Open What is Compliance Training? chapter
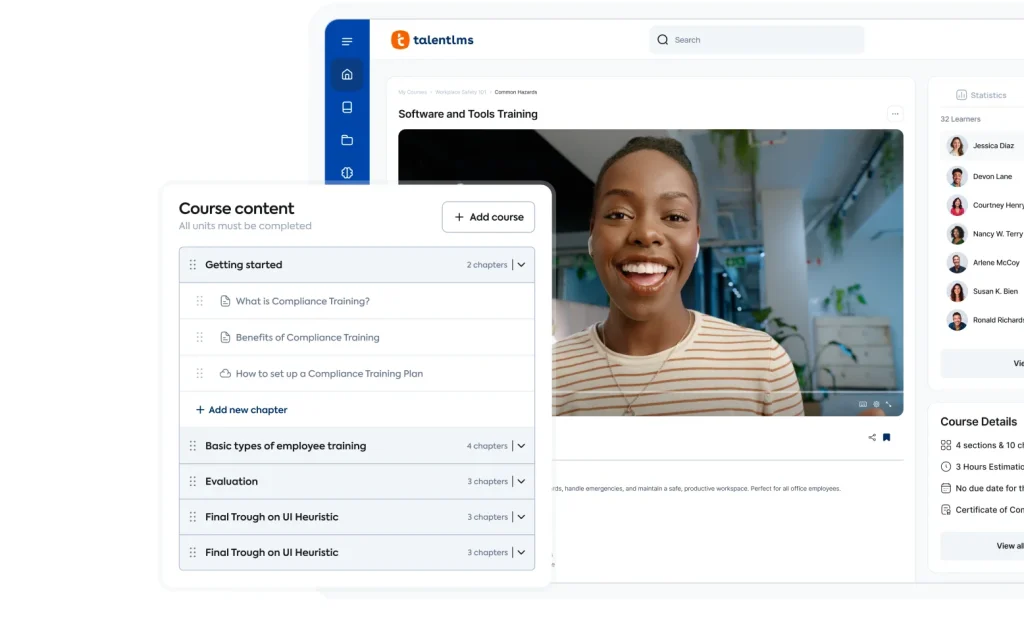The height and width of the screenshot is (627, 1024). [x=302, y=301]
